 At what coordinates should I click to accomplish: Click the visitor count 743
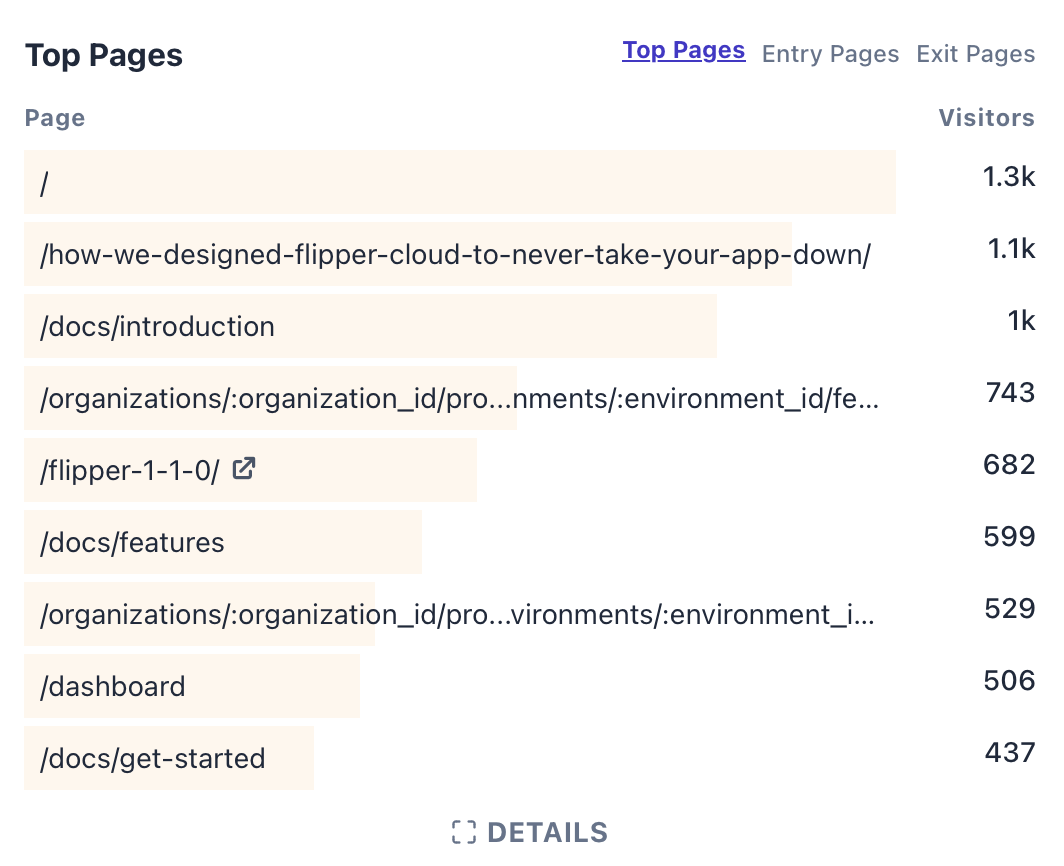coord(1010,392)
